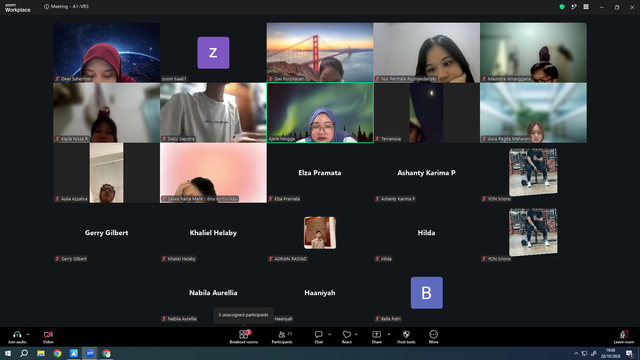Switch to Zoom in the taskbar

coord(90,353)
